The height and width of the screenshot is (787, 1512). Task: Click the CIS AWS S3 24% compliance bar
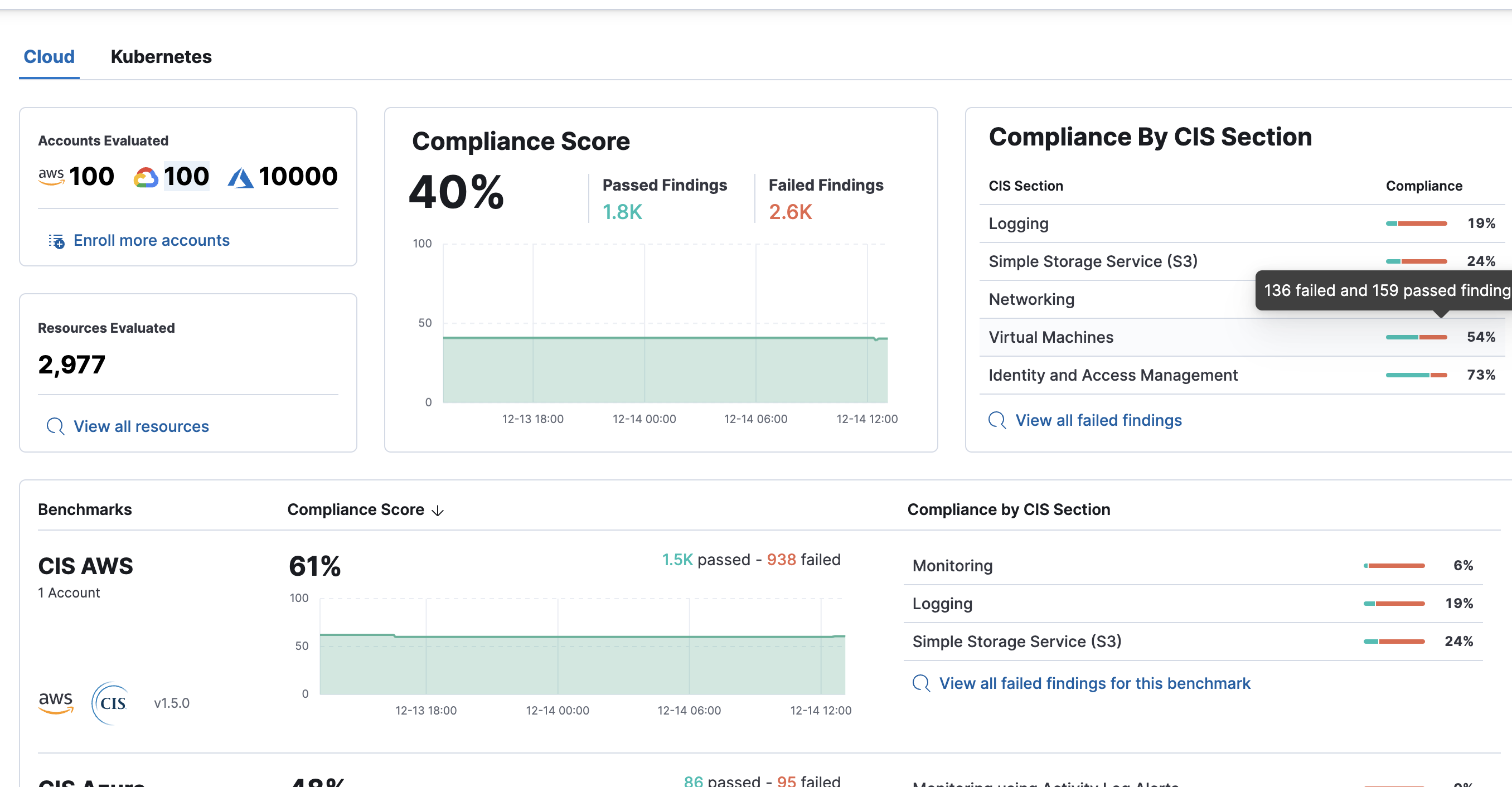(1393, 642)
